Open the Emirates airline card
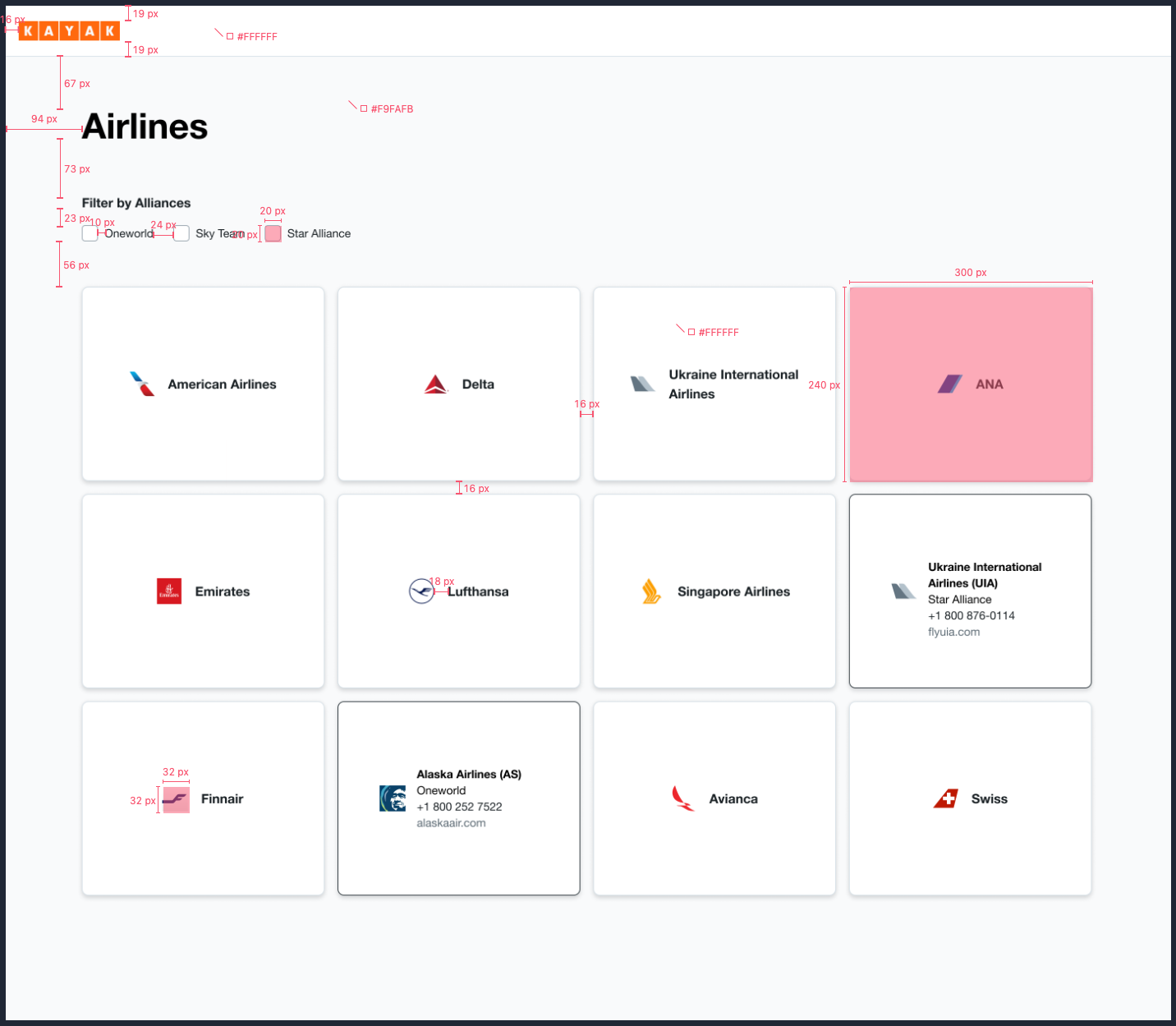This screenshot has height=1026, width=1176. (x=203, y=591)
